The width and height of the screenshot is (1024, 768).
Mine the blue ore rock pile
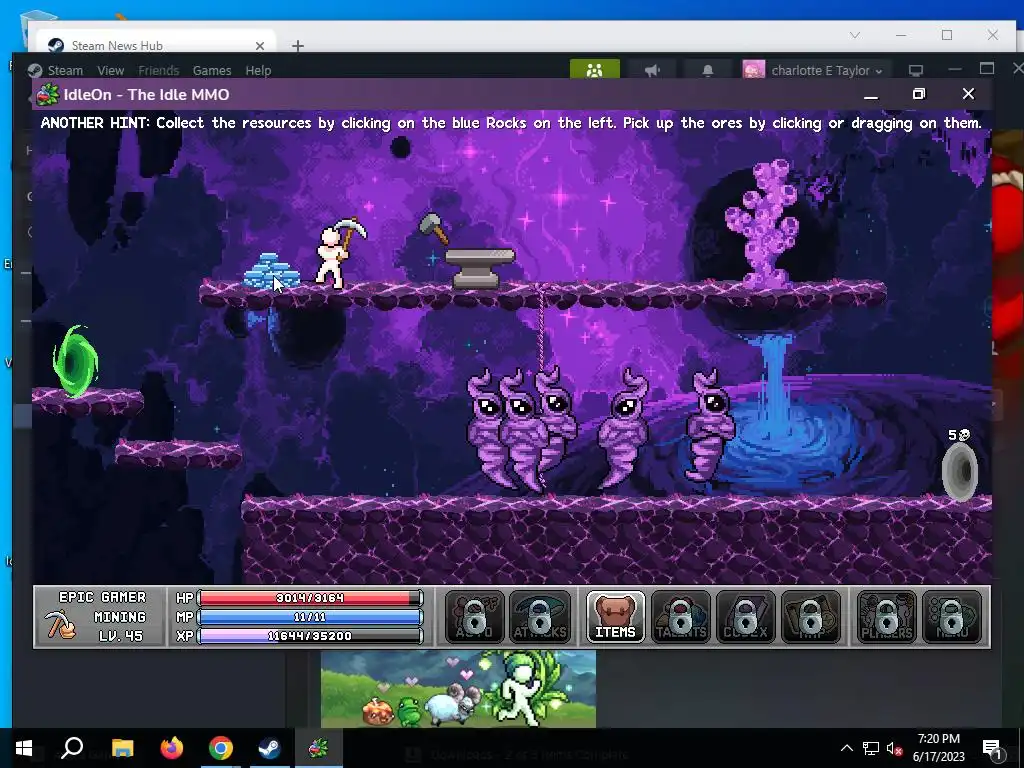click(x=271, y=271)
